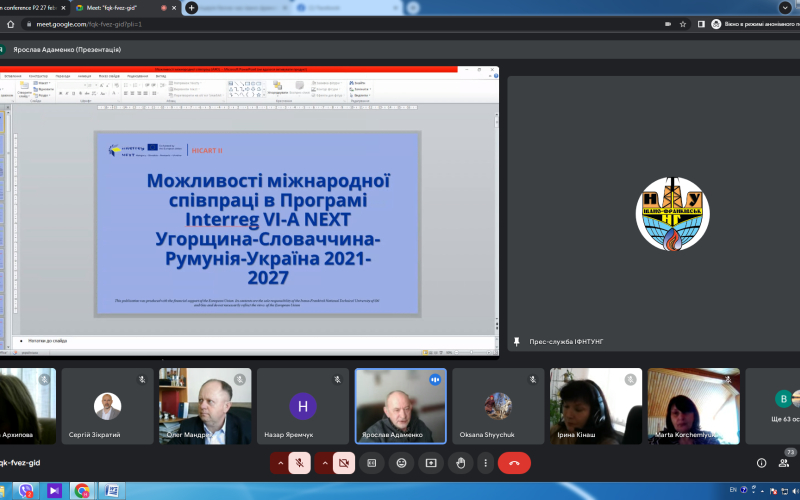Click the muted mic icon on Oksana Shyychuk tile
This screenshot has width=800, height=500.
533,380
